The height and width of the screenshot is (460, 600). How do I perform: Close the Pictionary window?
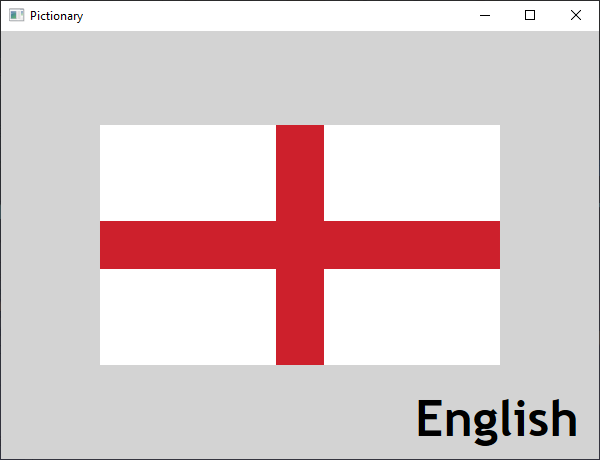[576, 15]
